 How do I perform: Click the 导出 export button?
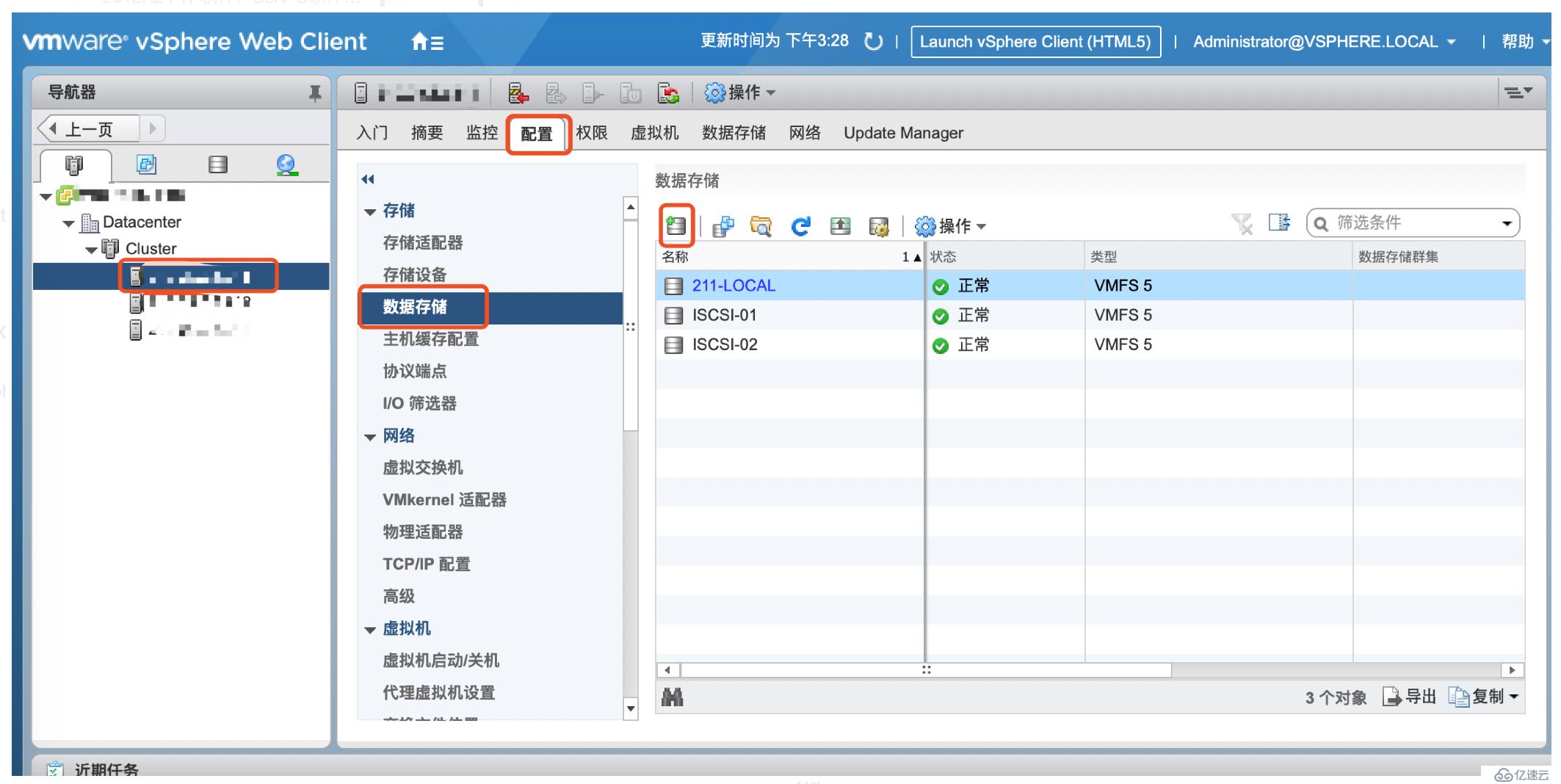coord(1409,697)
